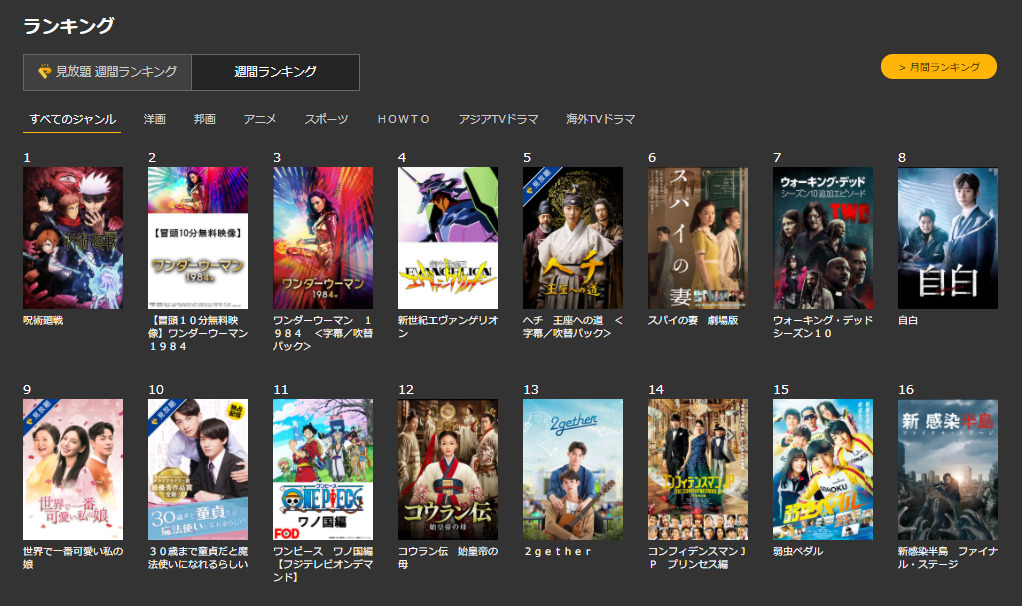
Task: Open the コウラン伝 poster thumbnail
Action: click(x=448, y=469)
